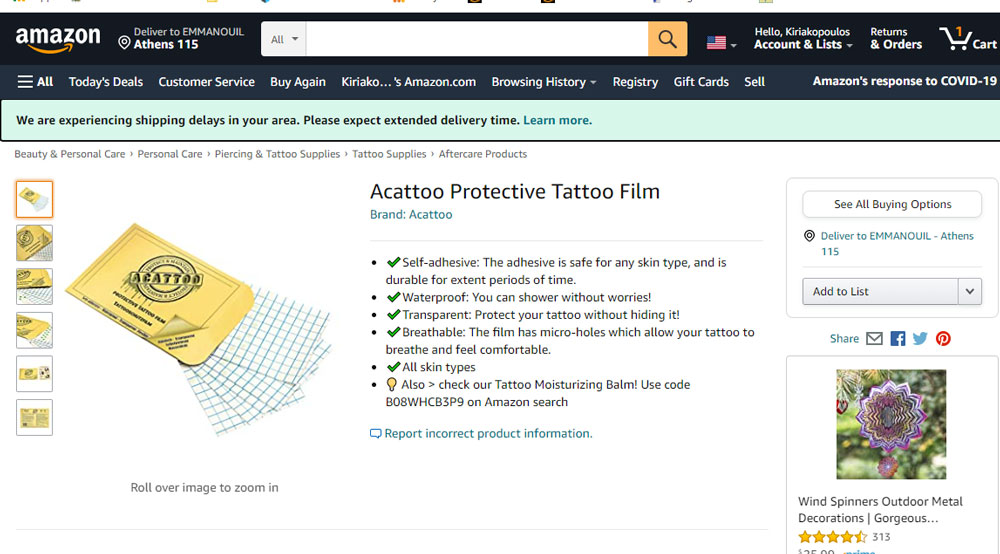Image resolution: width=1000 pixels, height=554 pixels.
Task: Click in the Amazon search field
Action: 477,40
